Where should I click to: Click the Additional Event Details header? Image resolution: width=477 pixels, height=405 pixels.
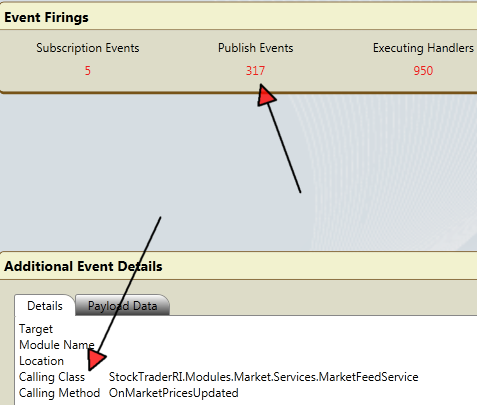238,266
